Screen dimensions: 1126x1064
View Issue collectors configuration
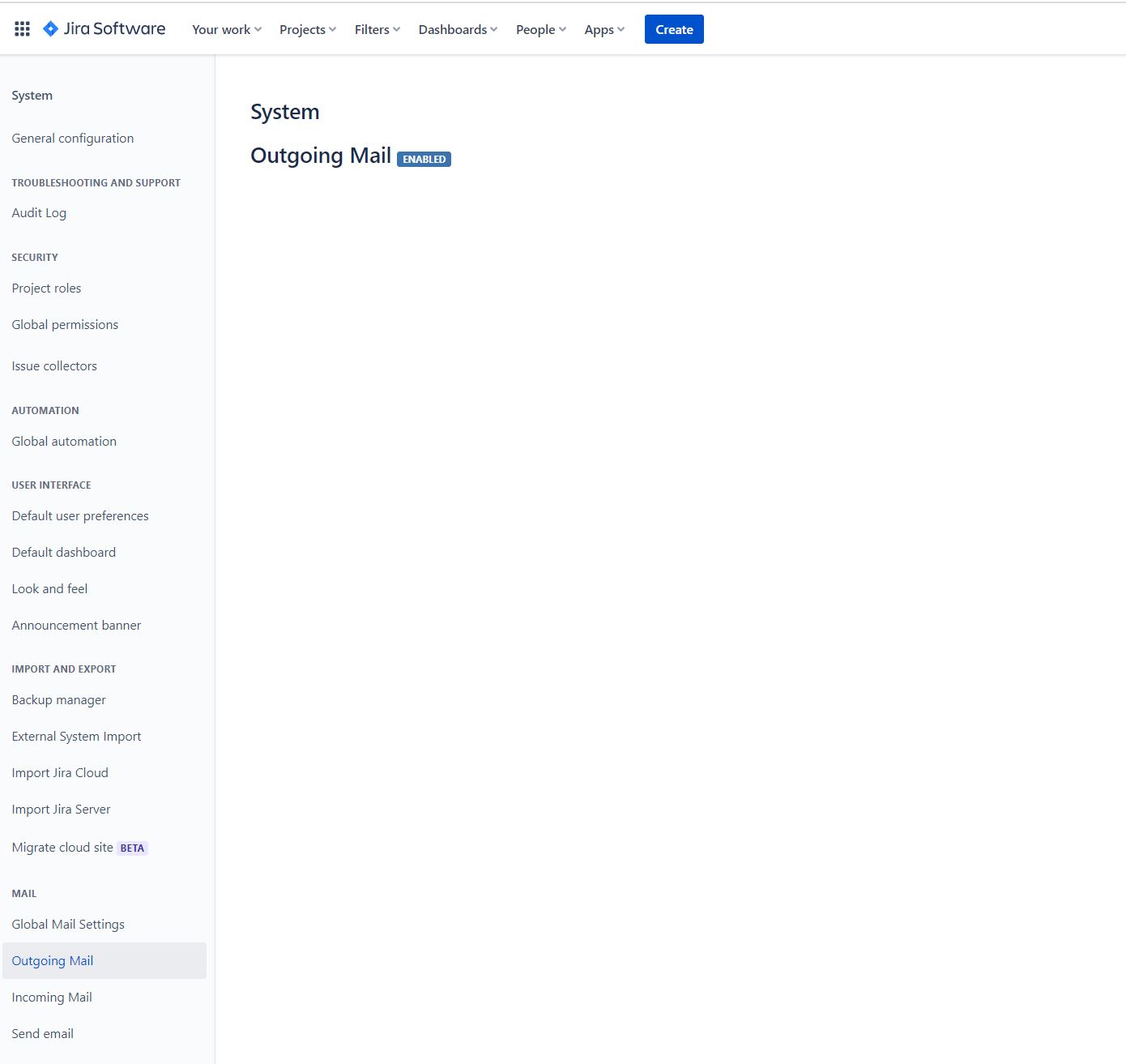point(53,365)
